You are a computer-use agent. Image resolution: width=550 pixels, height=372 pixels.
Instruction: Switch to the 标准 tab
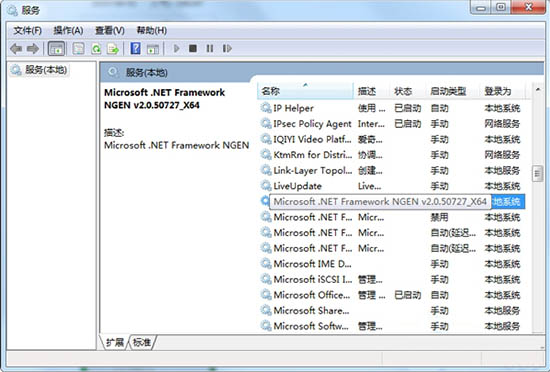(x=142, y=342)
